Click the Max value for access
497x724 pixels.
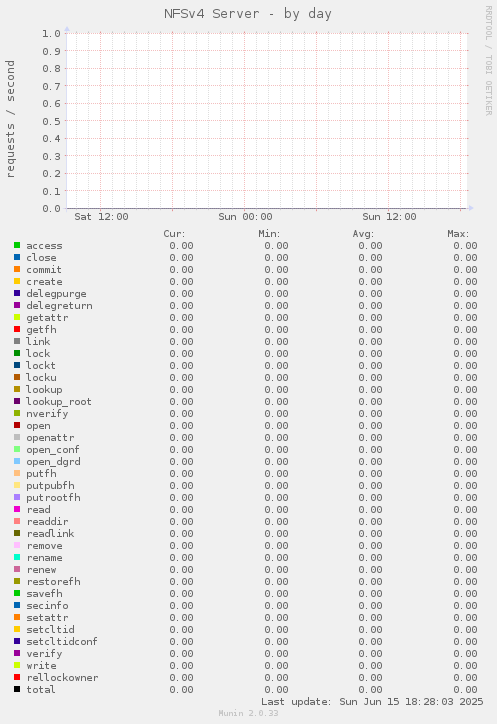tap(465, 246)
